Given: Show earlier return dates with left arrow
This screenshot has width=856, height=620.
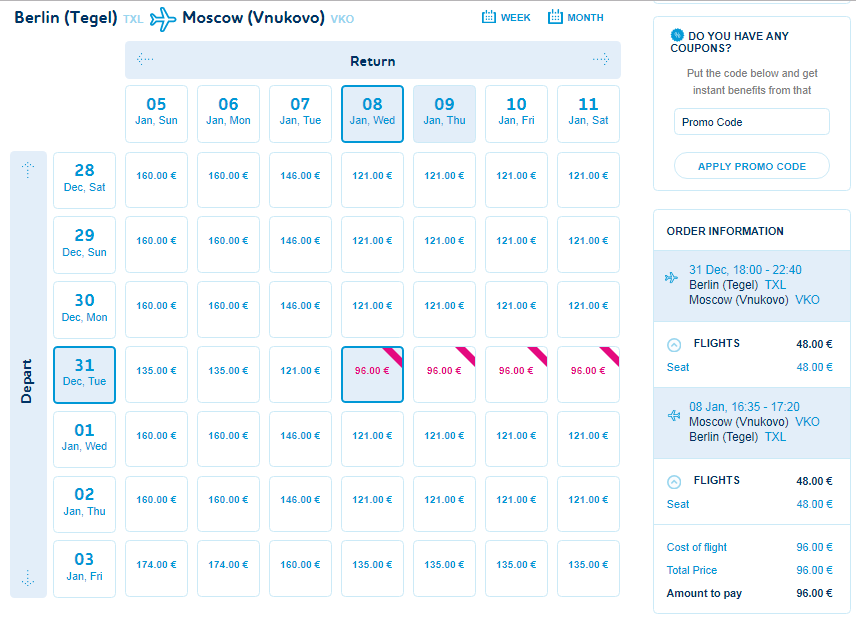Looking at the screenshot, I should (145, 59).
